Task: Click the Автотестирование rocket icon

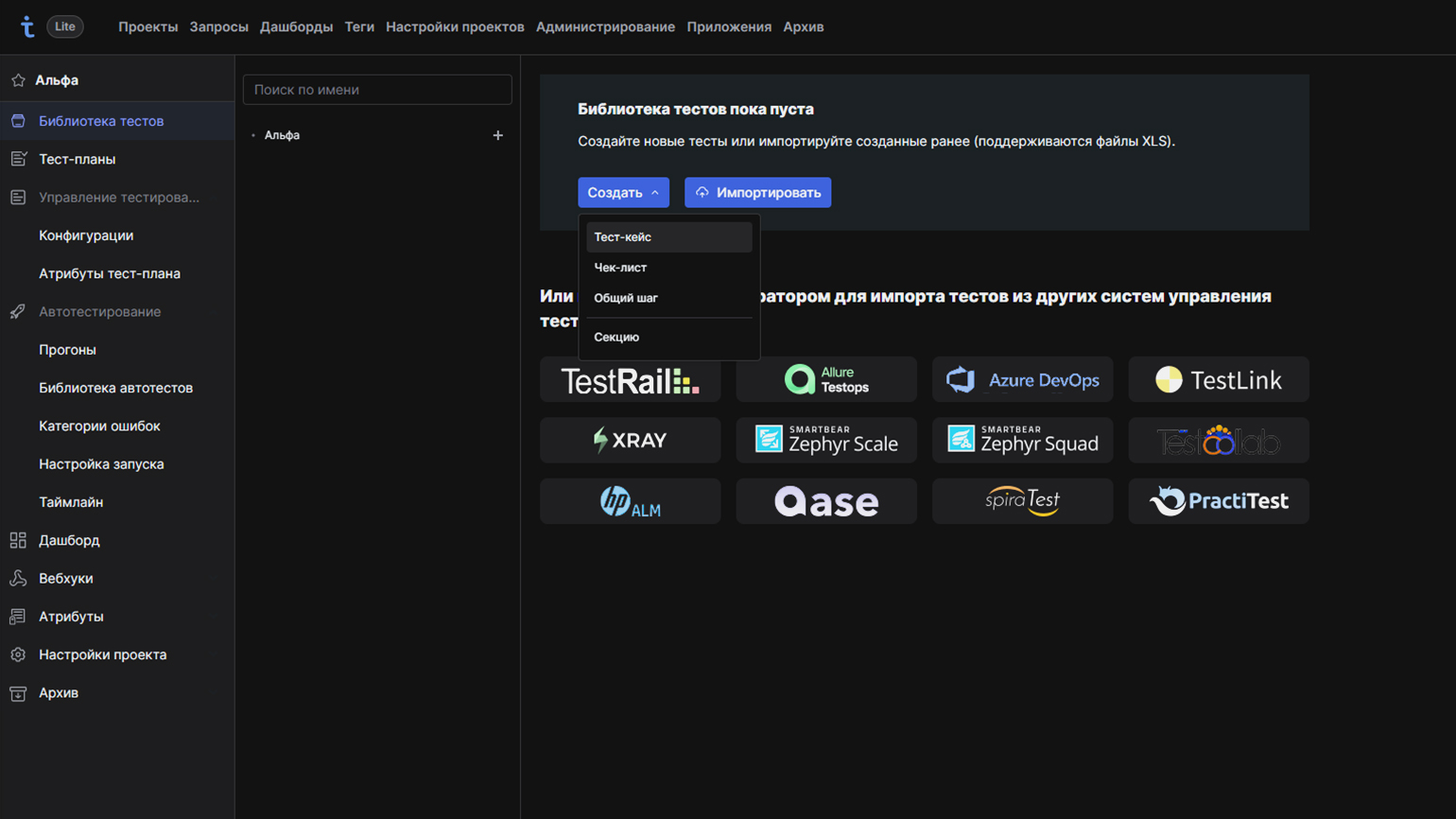Action: coord(18,311)
